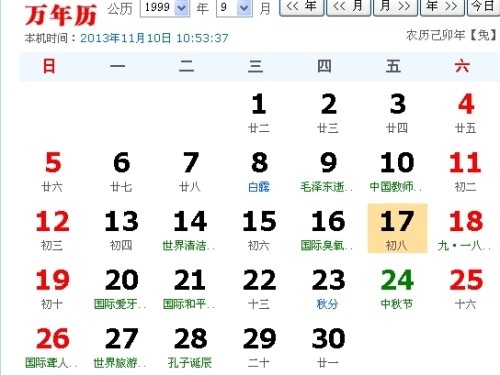
Task: Select Sunday September 19 (初十)
Action: pyautogui.click(x=52, y=289)
